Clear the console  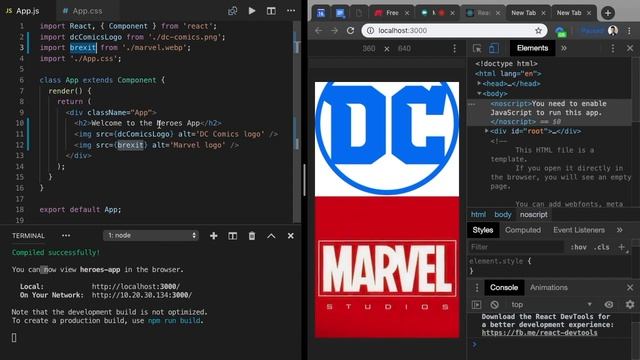494,305
